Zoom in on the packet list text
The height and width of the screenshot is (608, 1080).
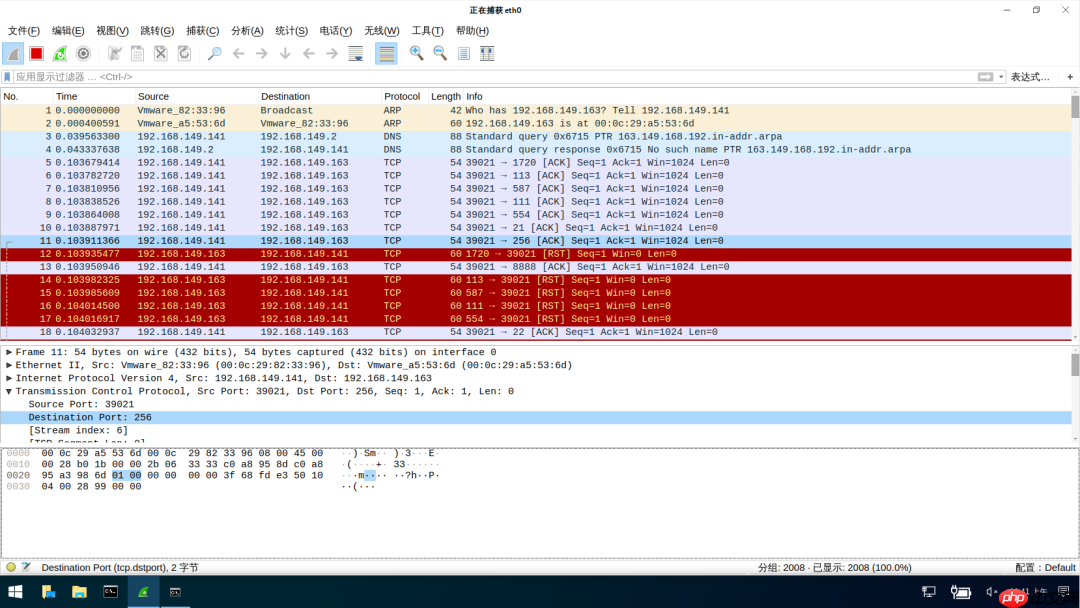(x=416, y=52)
